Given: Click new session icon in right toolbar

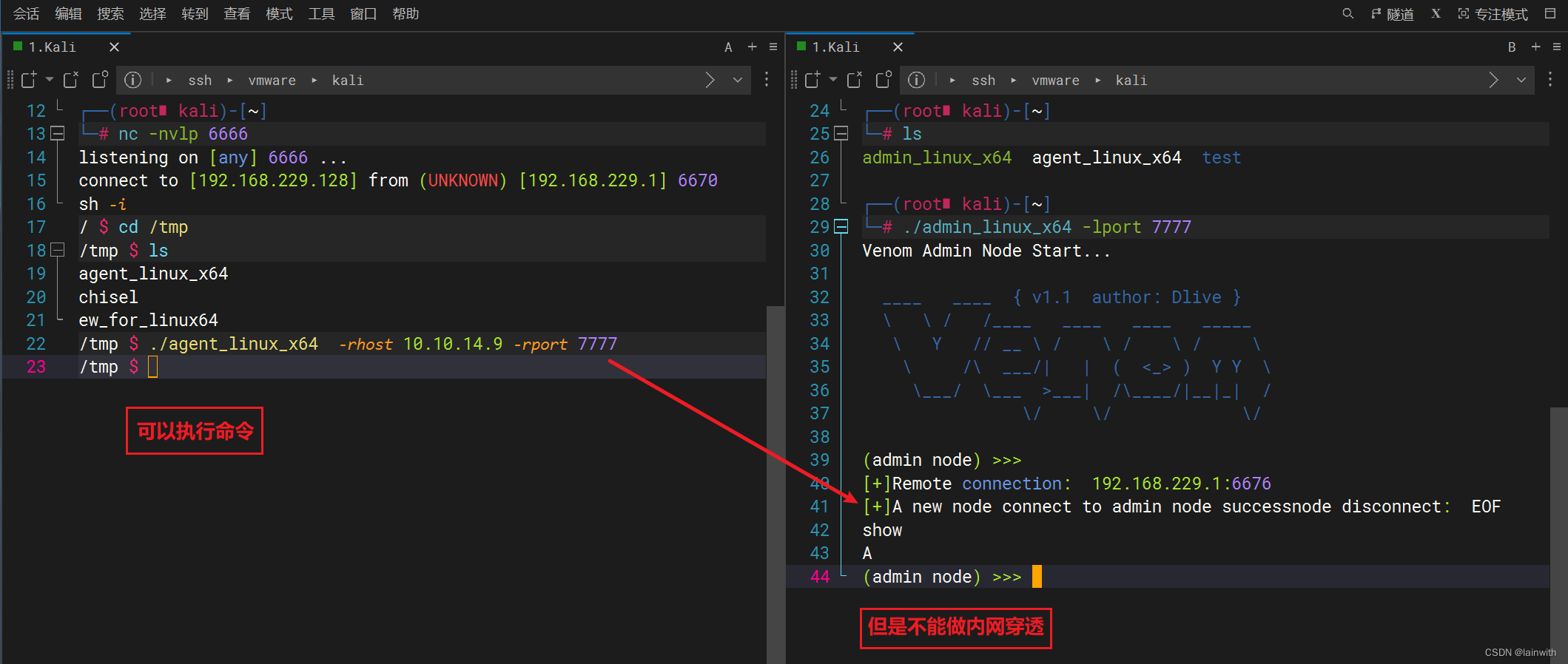Looking at the screenshot, I should (x=812, y=80).
